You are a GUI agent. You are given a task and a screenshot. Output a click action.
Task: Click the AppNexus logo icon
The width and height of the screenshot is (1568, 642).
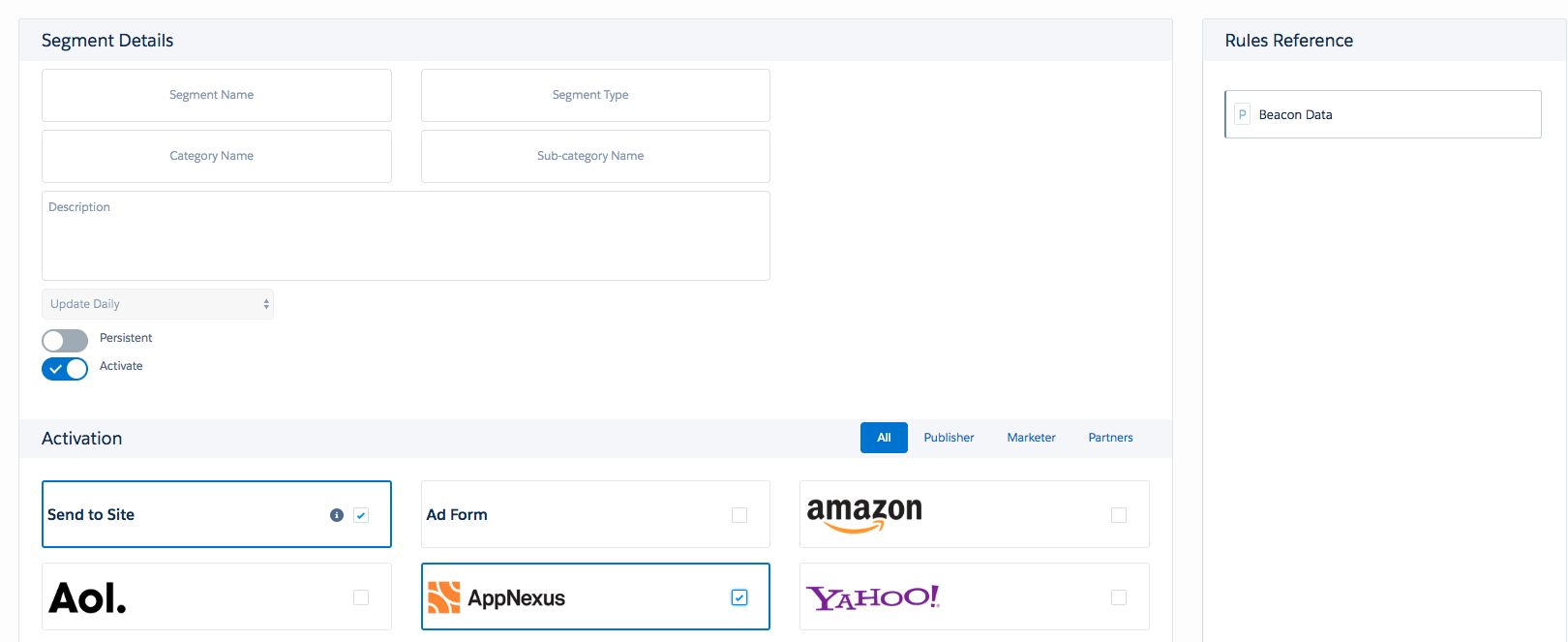(x=444, y=597)
